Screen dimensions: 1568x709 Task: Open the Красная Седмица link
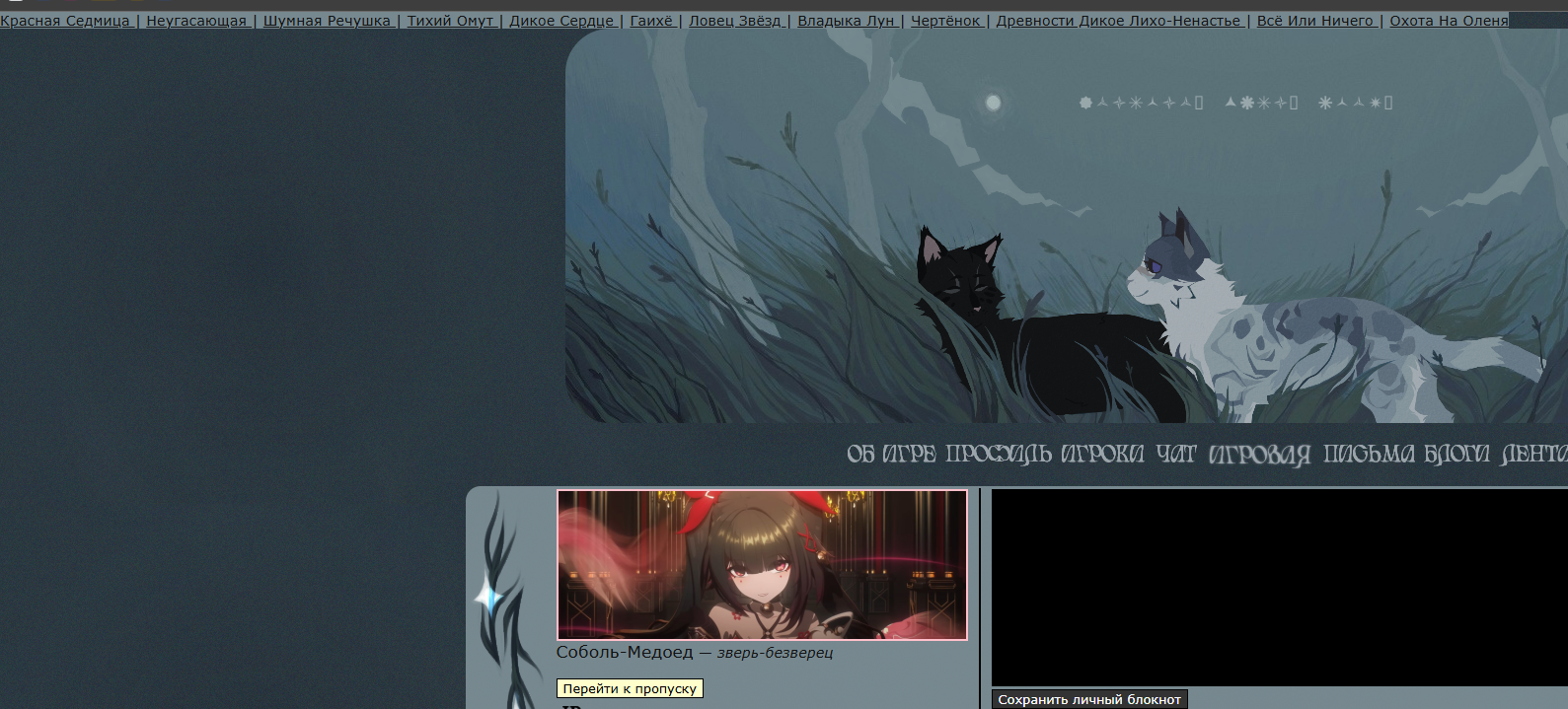65,21
